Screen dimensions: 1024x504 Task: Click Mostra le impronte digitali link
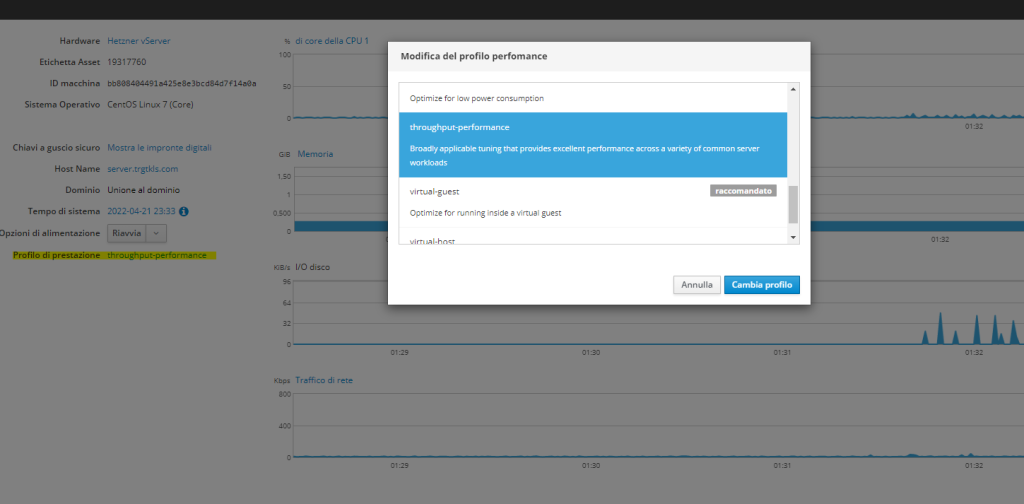click(x=159, y=147)
